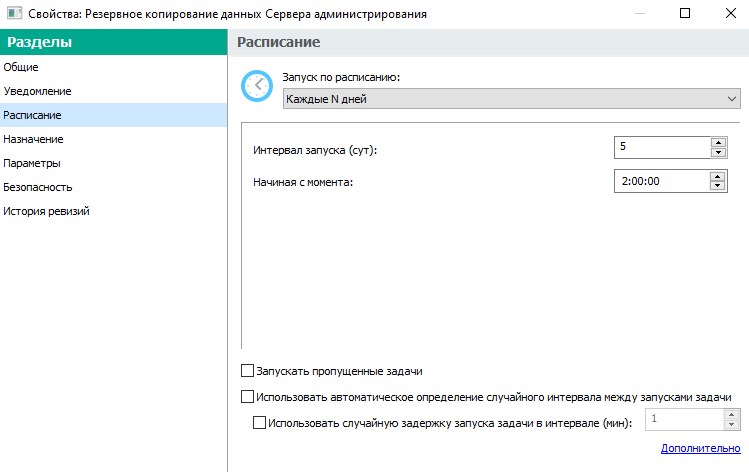749x472 pixels.
Task: Open the Дополнительно link
Action: click(x=700, y=448)
